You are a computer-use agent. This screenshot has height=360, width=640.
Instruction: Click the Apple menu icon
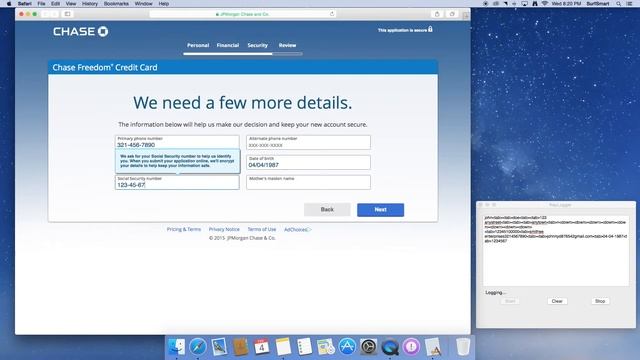coord(9,4)
